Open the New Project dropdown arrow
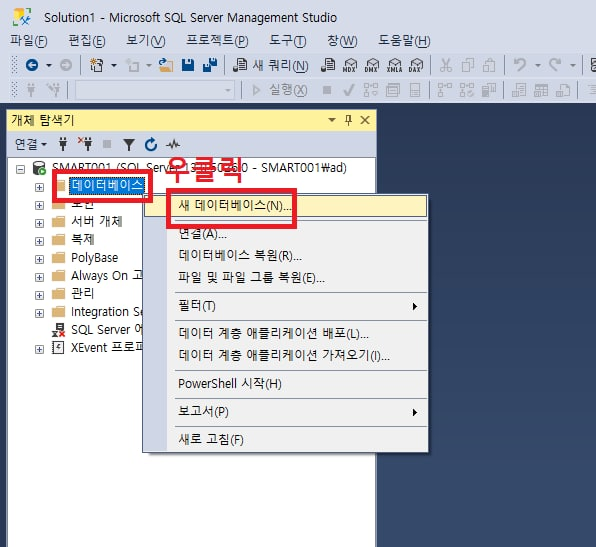The image size is (596, 547). pyautogui.click(x=114, y=65)
